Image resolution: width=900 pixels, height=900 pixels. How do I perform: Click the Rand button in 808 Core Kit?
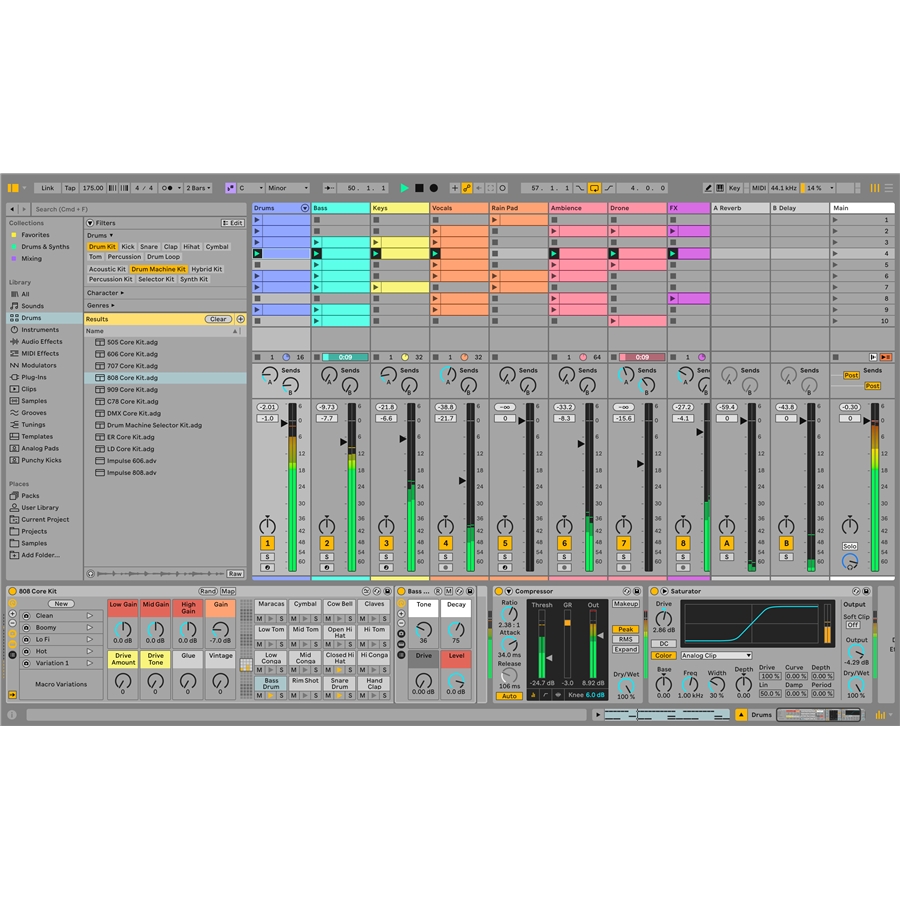207,591
